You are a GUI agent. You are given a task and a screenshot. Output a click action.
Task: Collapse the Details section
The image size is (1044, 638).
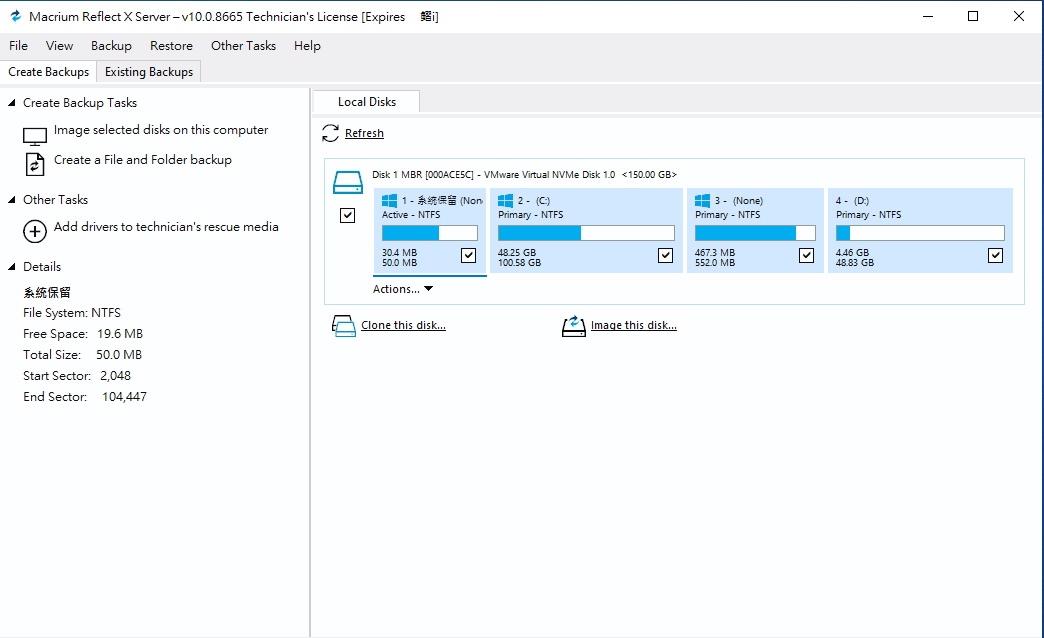coord(12,267)
